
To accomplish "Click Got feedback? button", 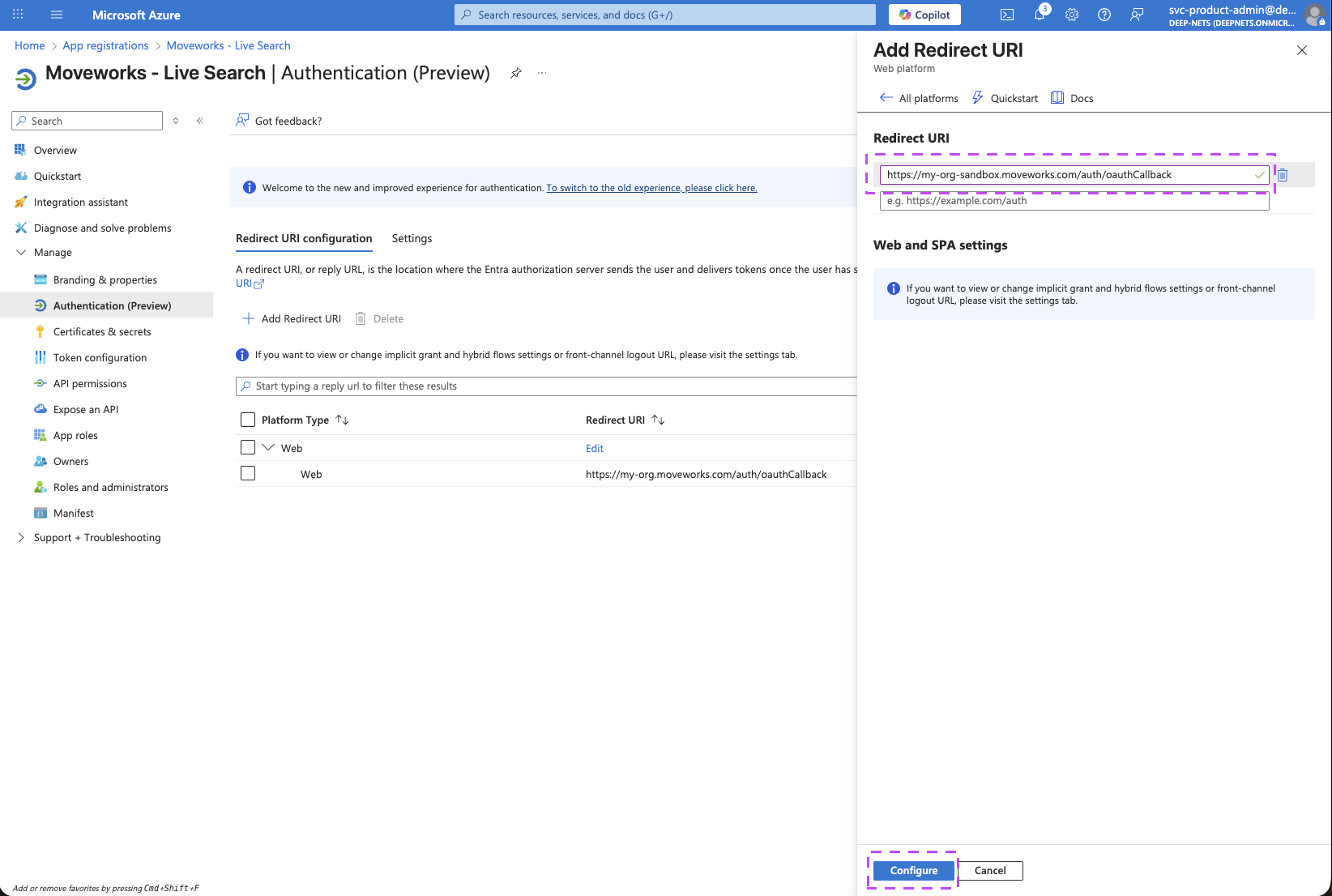I will coord(279,121).
